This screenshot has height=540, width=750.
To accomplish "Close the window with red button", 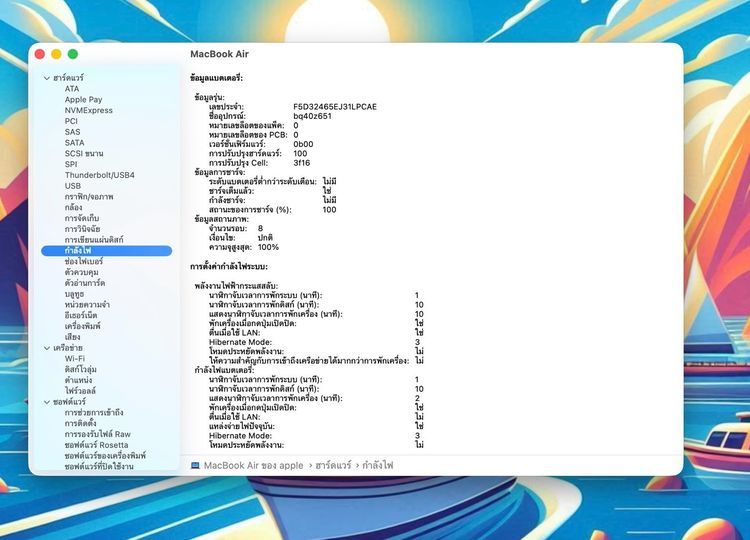I will 40,54.
